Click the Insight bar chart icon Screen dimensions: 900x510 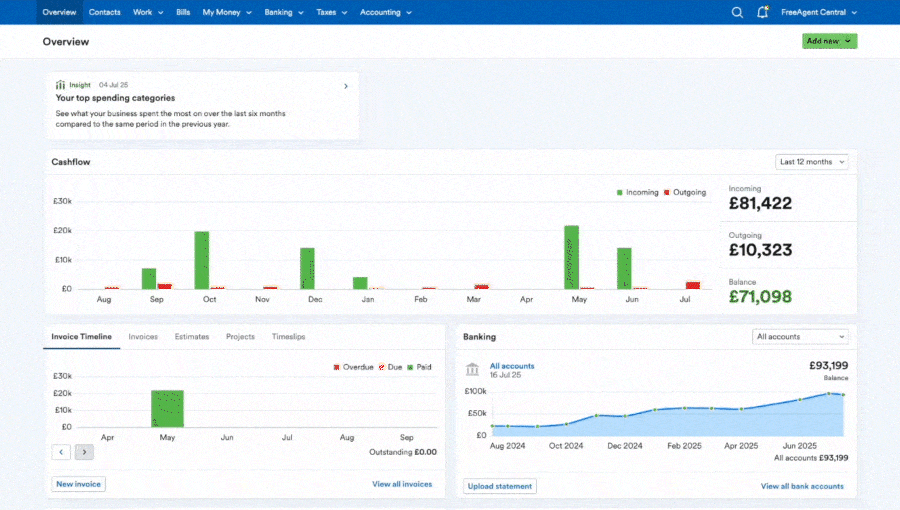coord(61,85)
